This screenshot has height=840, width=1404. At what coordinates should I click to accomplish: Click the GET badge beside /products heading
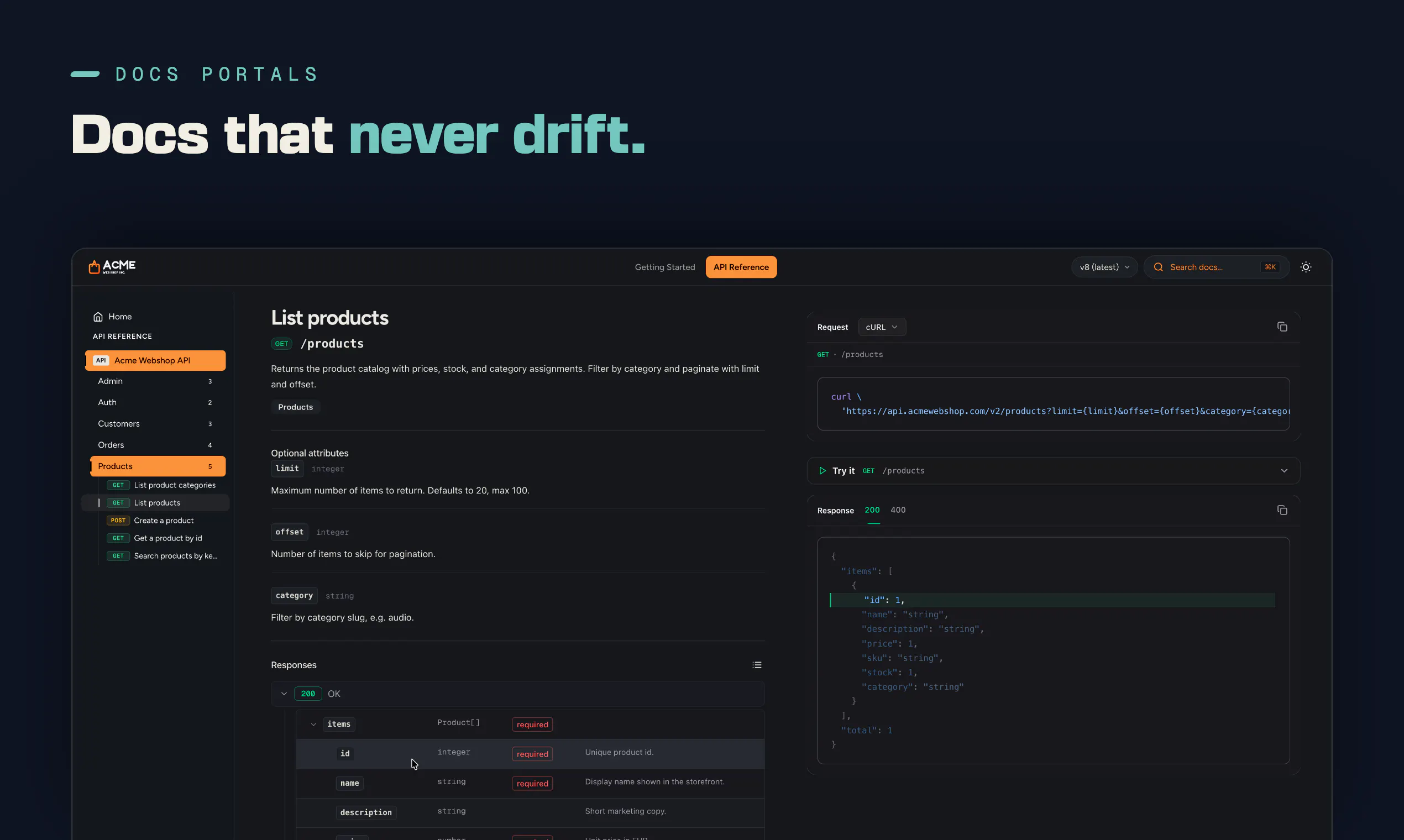pos(281,344)
